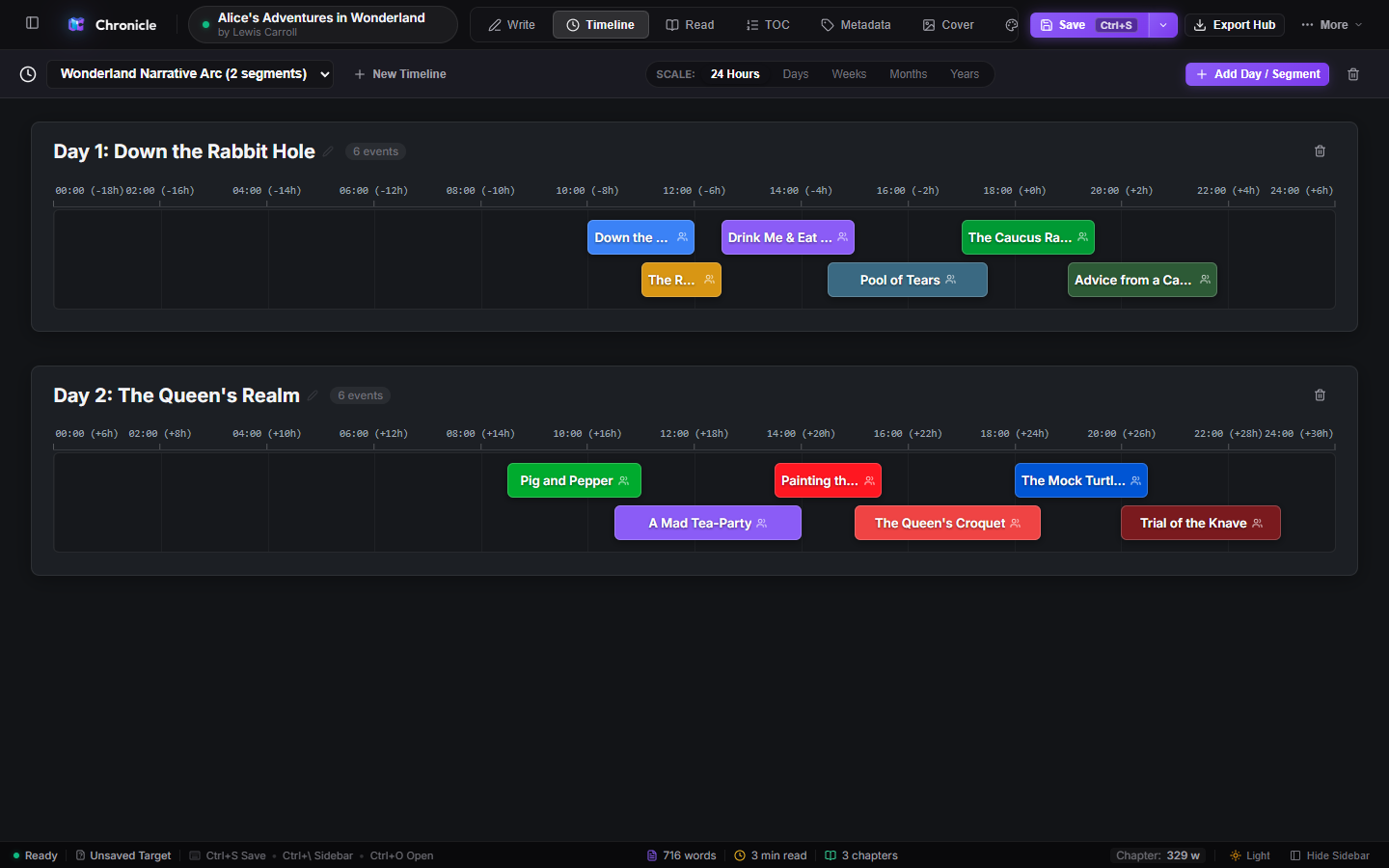The width and height of the screenshot is (1389, 868).
Task: Select the Down the... event block
Action: tap(640, 237)
